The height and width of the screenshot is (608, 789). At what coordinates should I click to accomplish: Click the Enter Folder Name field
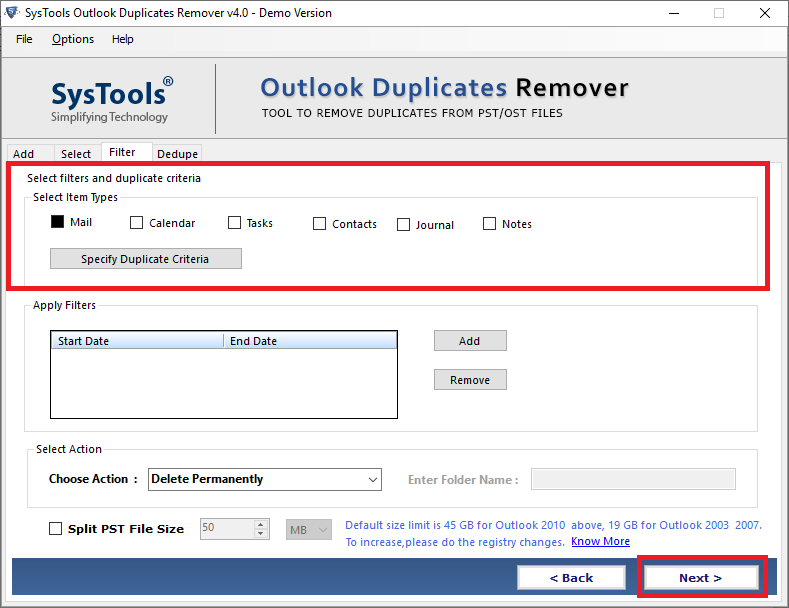(x=633, y=479)
